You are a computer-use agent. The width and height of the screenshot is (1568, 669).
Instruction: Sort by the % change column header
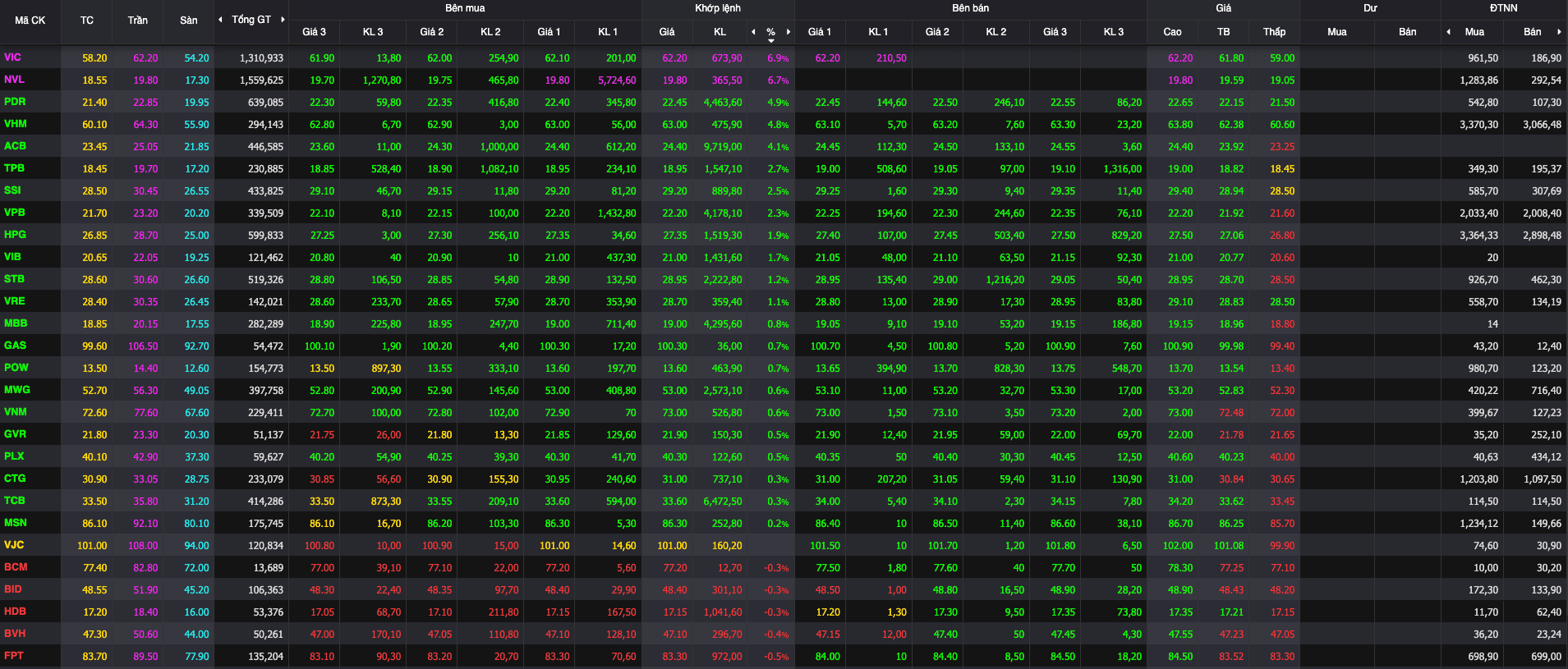[x=770, y=32]
